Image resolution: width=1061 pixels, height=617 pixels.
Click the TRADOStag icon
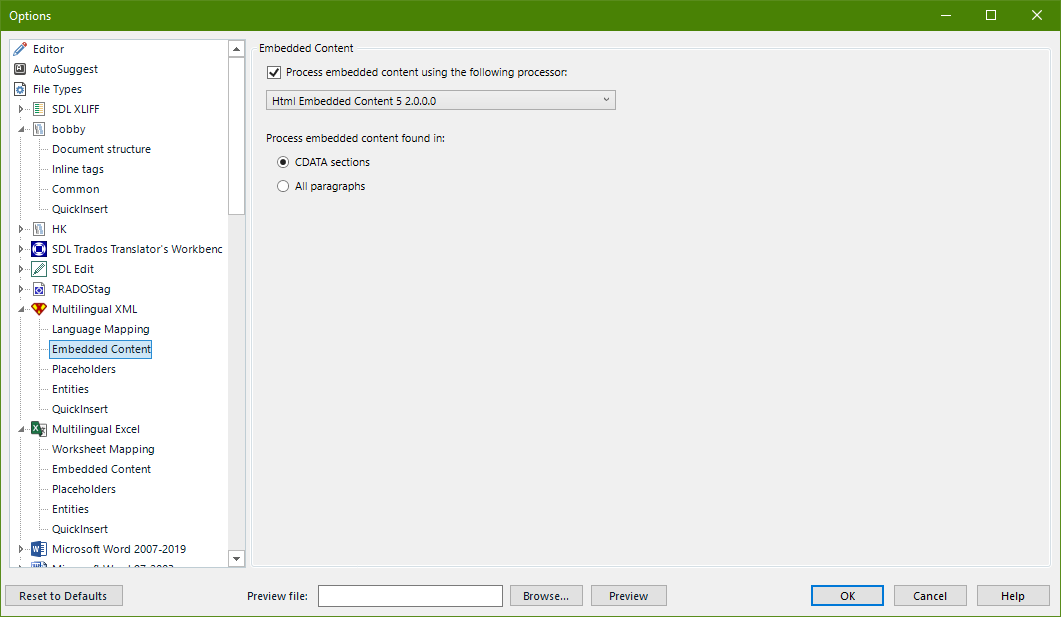(39, 289)
